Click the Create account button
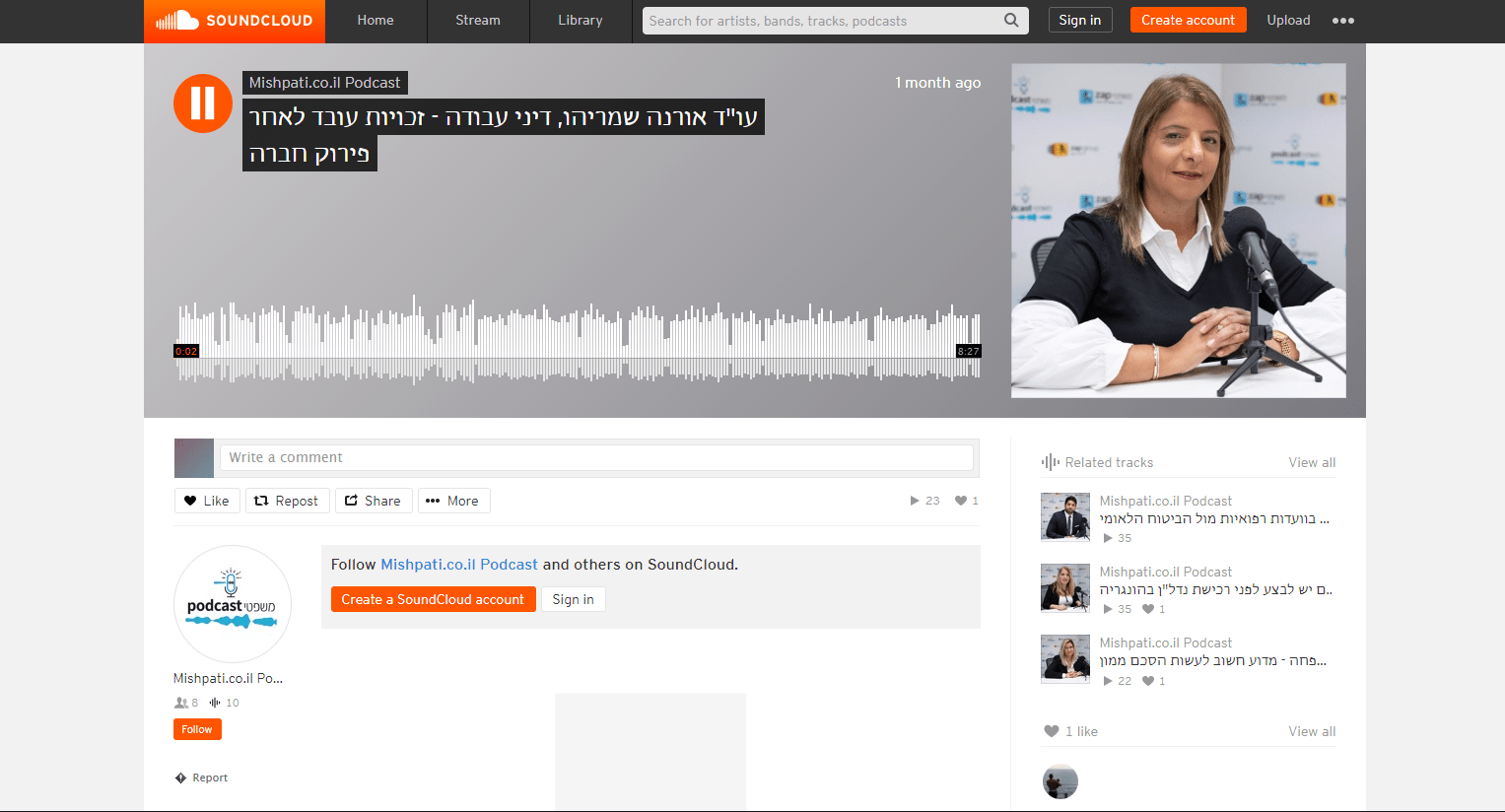The width and height of the screenshot is (1505, 812). pos(1188,21)
